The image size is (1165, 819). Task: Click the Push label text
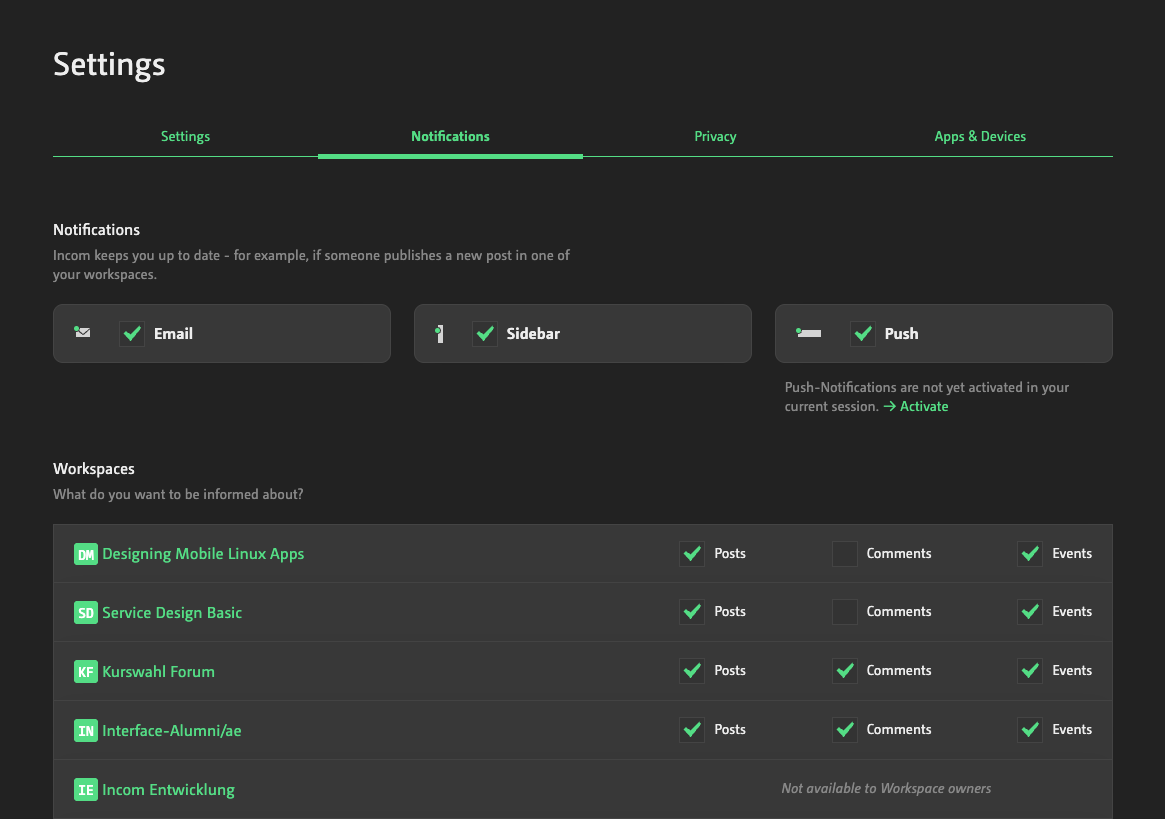coord(901,334)
